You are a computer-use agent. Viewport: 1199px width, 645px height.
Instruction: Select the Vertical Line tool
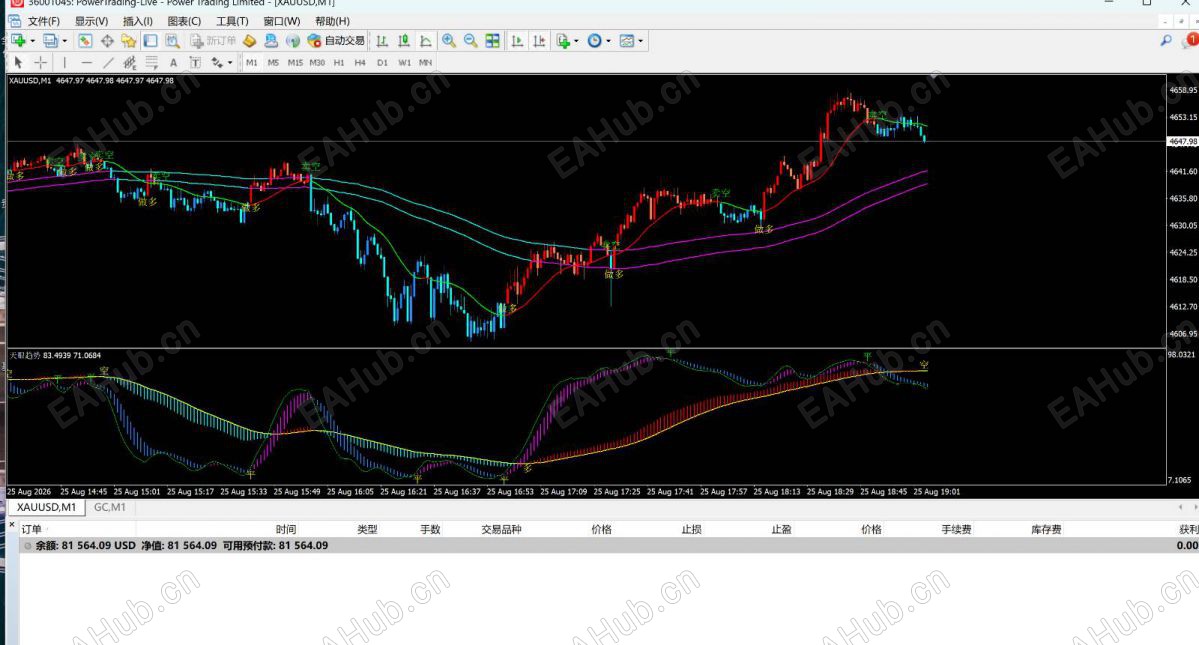(x=65, y=63)
